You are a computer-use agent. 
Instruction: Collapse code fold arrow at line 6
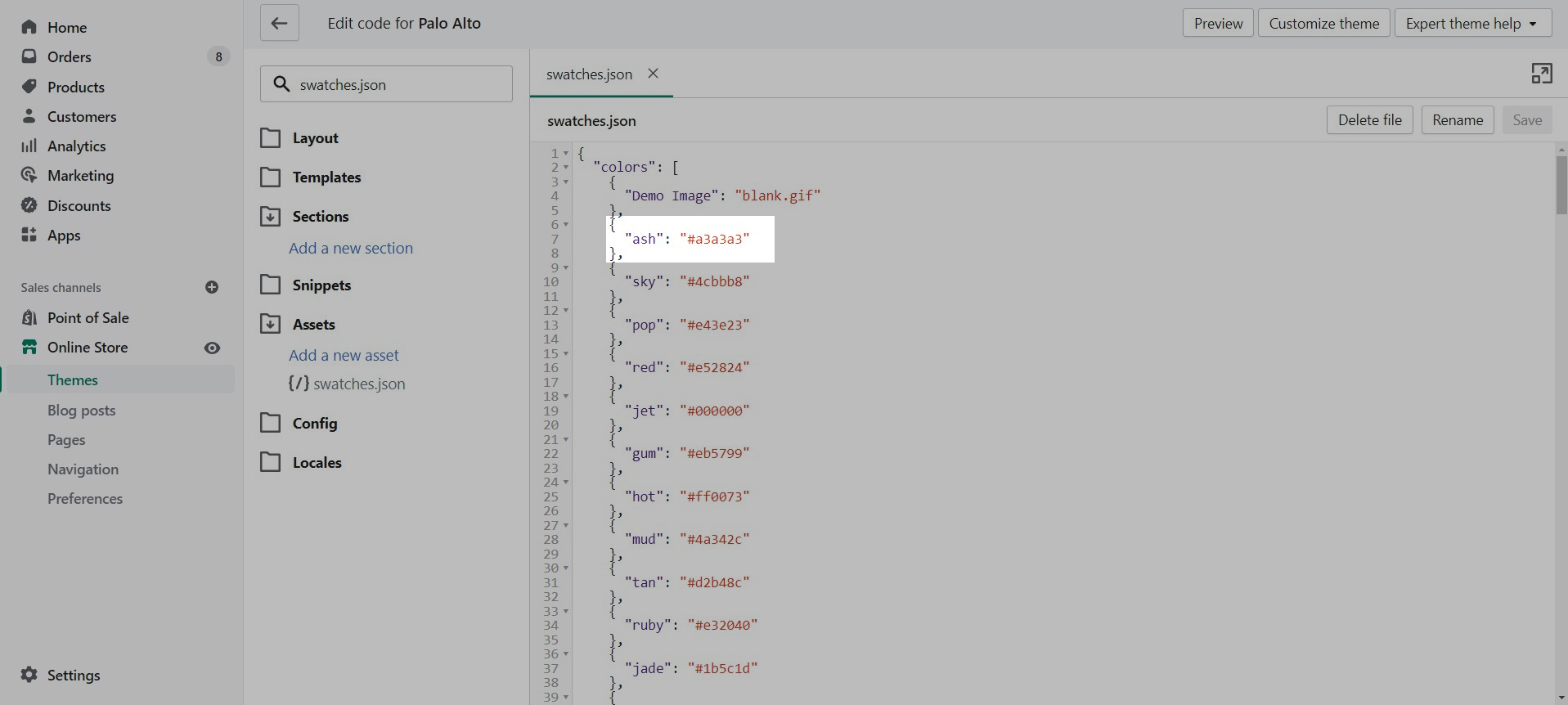(x=566, y=225)
